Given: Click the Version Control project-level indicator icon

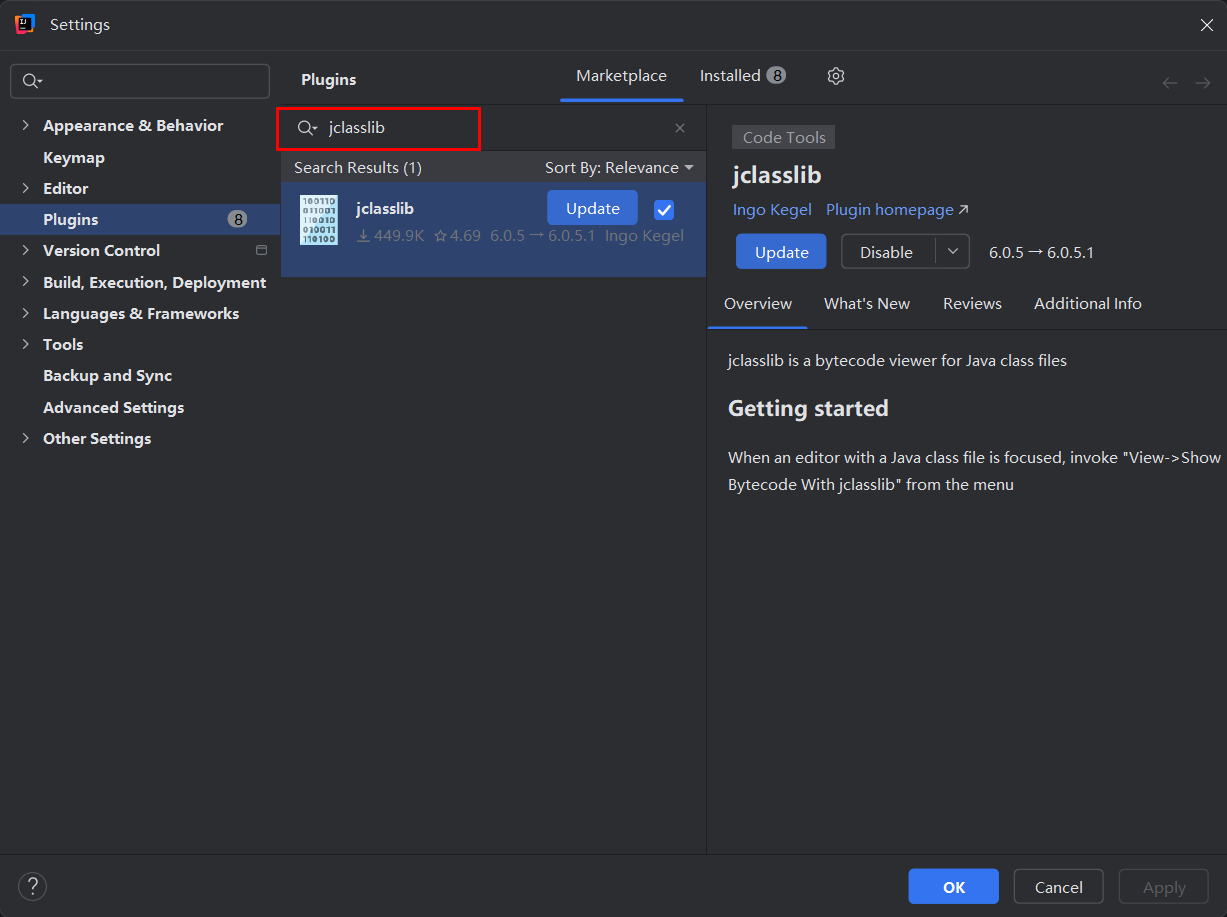Looking at the screenshot, I should 262,250.
